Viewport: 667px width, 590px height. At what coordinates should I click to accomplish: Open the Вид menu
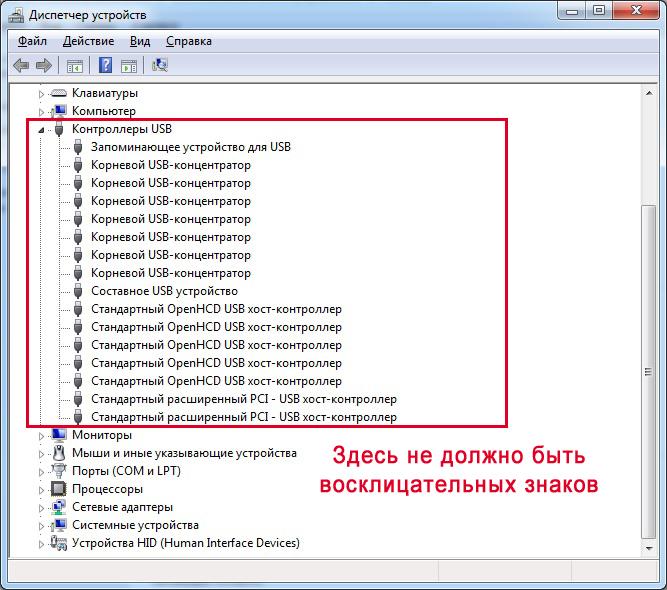(140, 41)
